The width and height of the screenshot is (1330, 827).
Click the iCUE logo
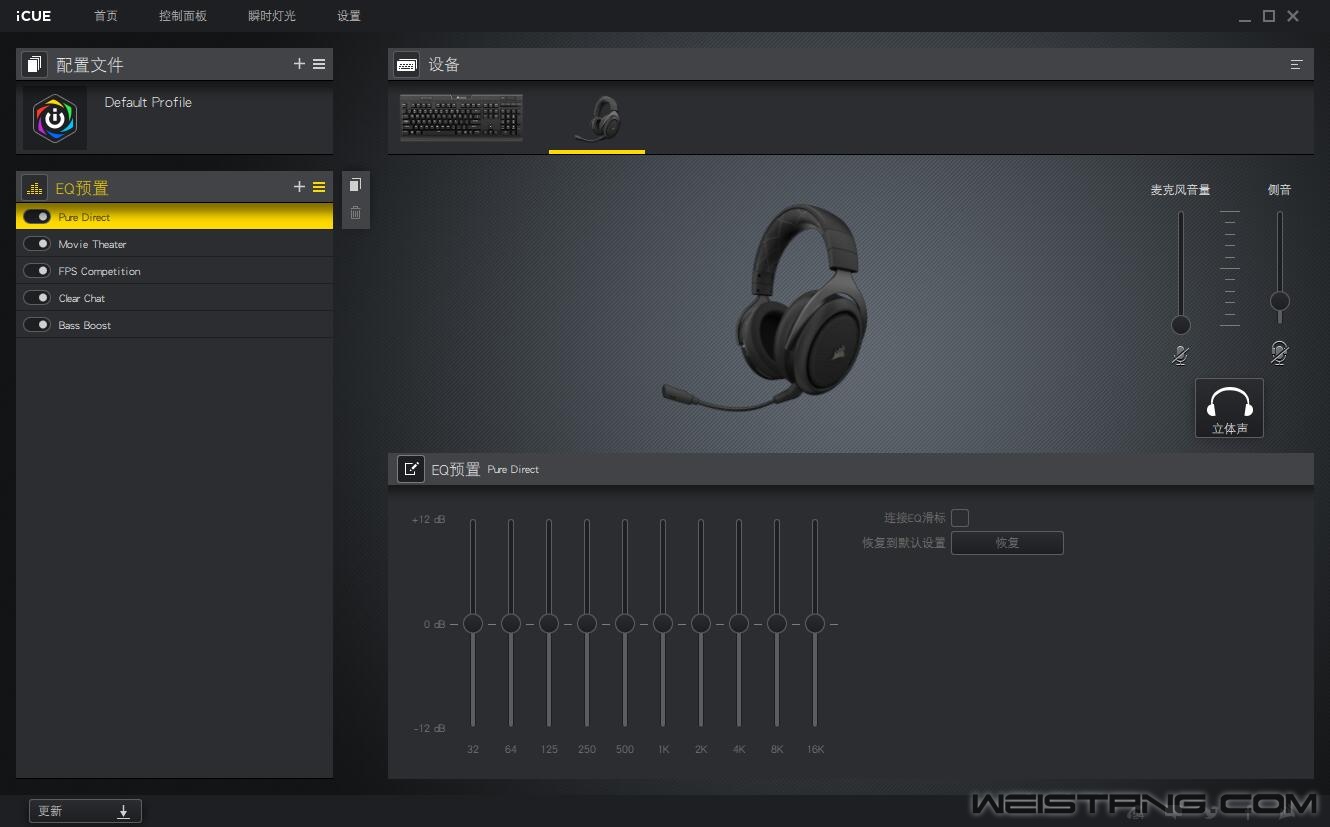click(34, 16)
